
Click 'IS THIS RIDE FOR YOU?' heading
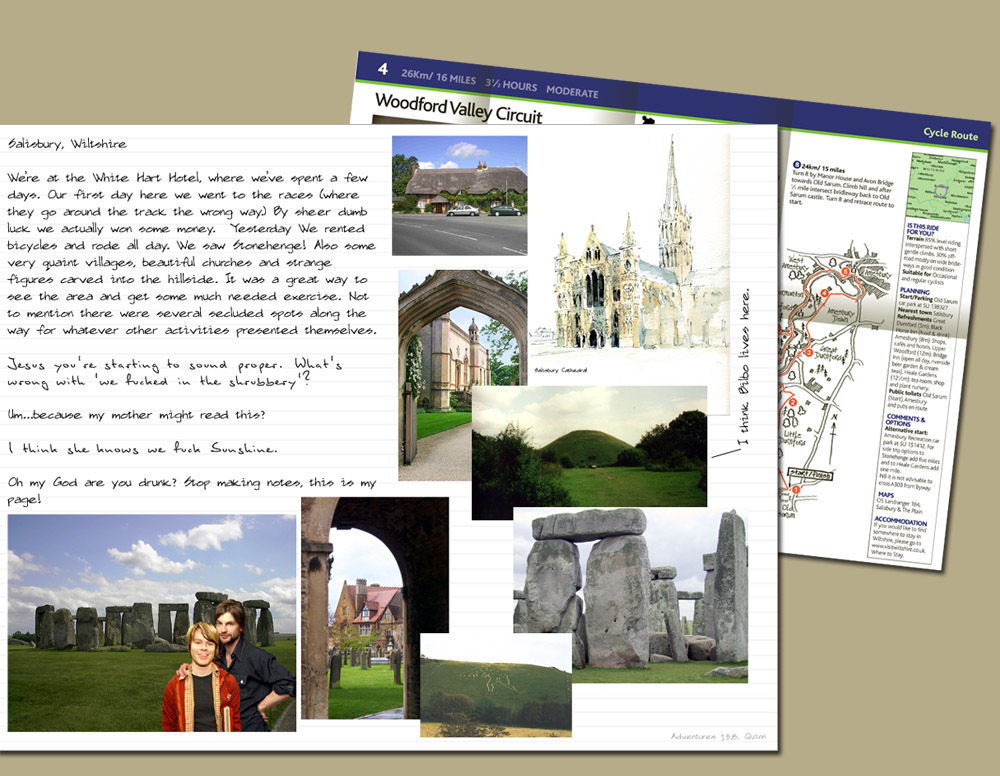click(x=922, y=230)
